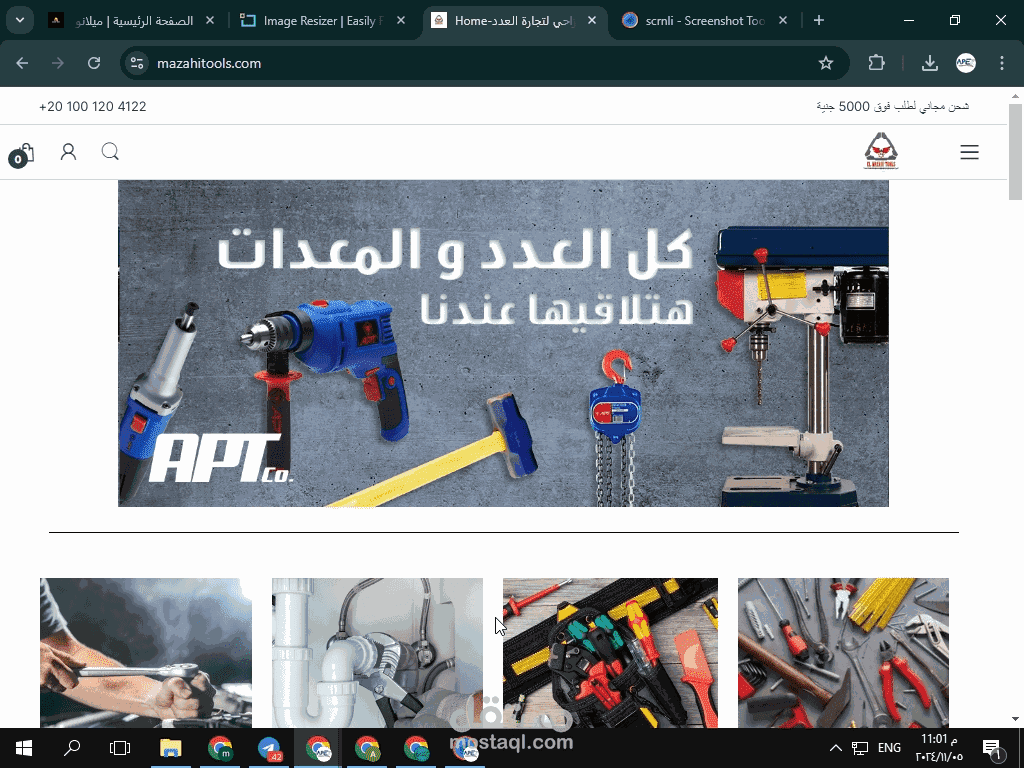Switch to the scrnli Screenshot Tool tab
Screen dimensions: 1024x768
[705, 21]
